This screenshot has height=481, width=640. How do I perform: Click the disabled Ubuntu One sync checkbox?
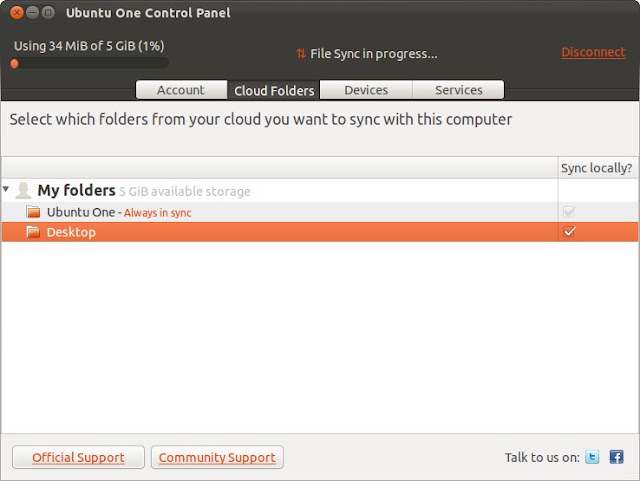(x=569, y=212)
